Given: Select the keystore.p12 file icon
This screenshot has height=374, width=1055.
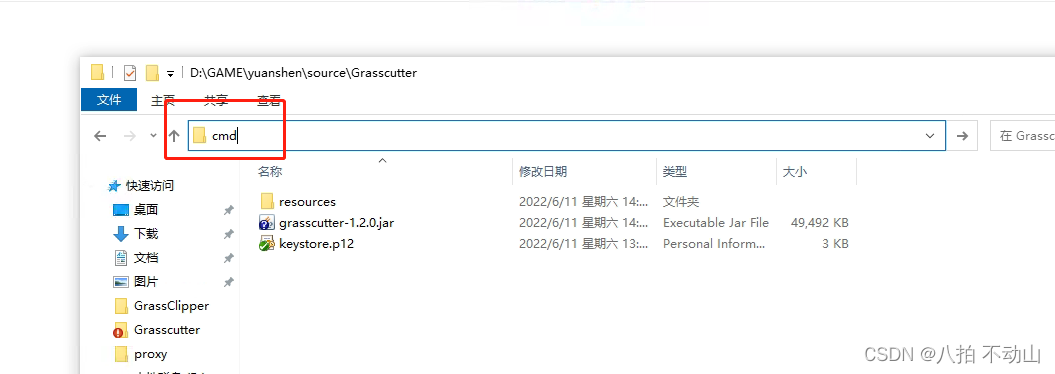Looking at the screenshot, I should point(267,244).
